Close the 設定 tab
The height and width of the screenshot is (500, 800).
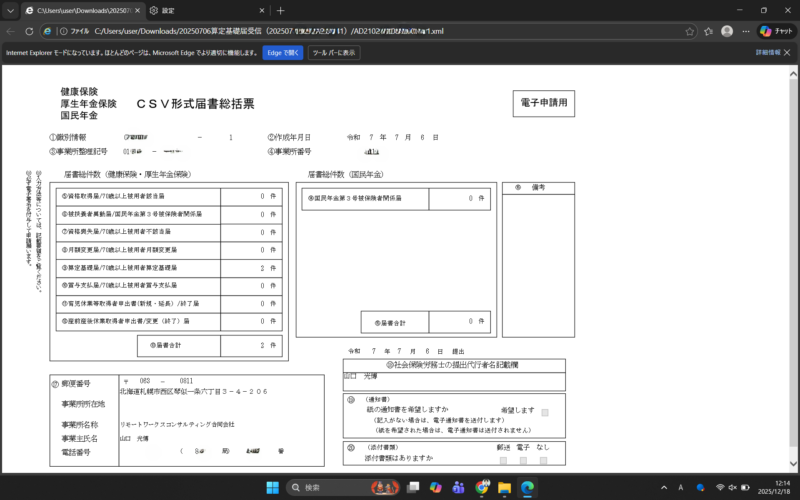point(262,10)
